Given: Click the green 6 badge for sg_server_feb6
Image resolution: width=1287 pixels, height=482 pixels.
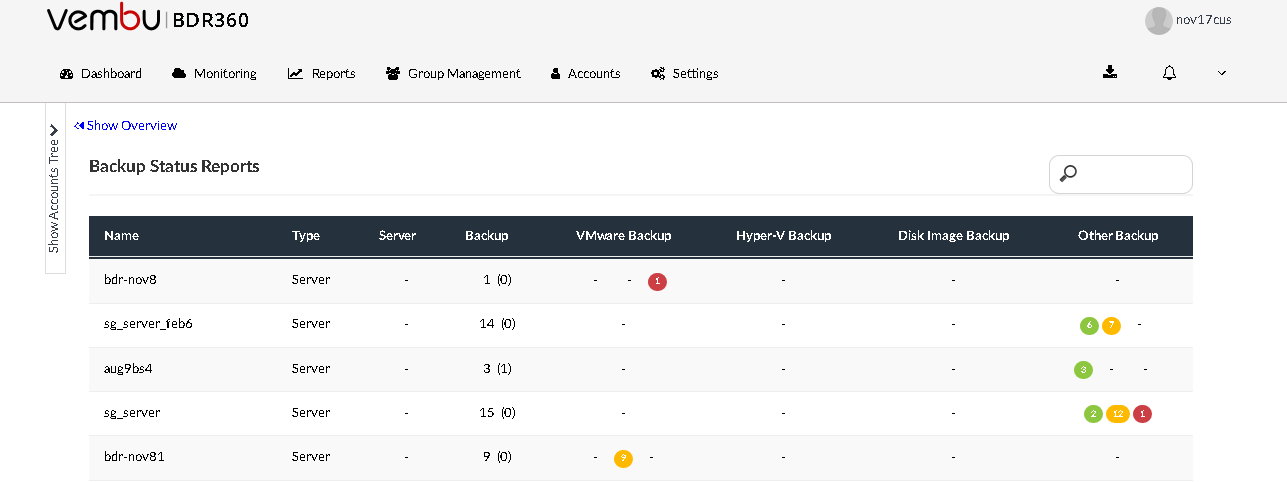Looking at the screenshot, I should pyautogui.click(x=1089, y=325).
